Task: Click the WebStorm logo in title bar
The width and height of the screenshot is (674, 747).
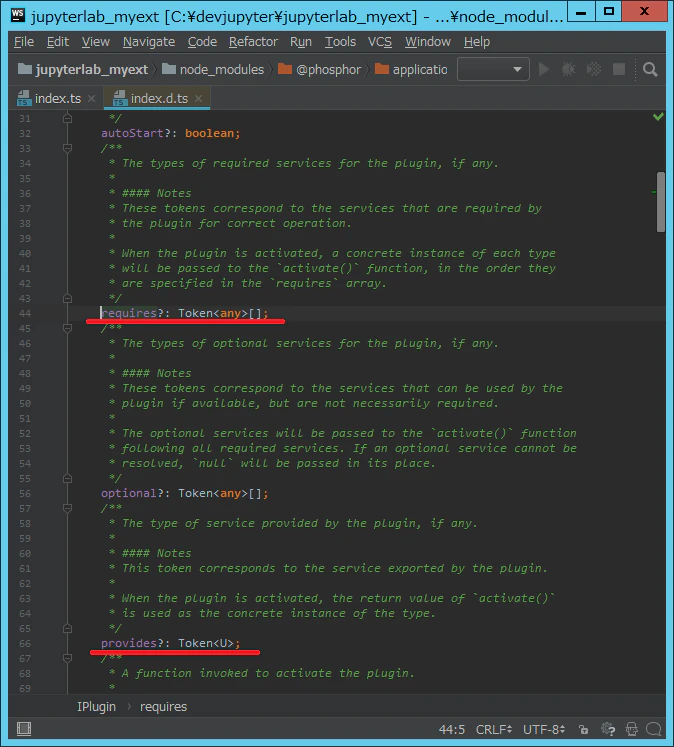Action: tap(18, 15)
